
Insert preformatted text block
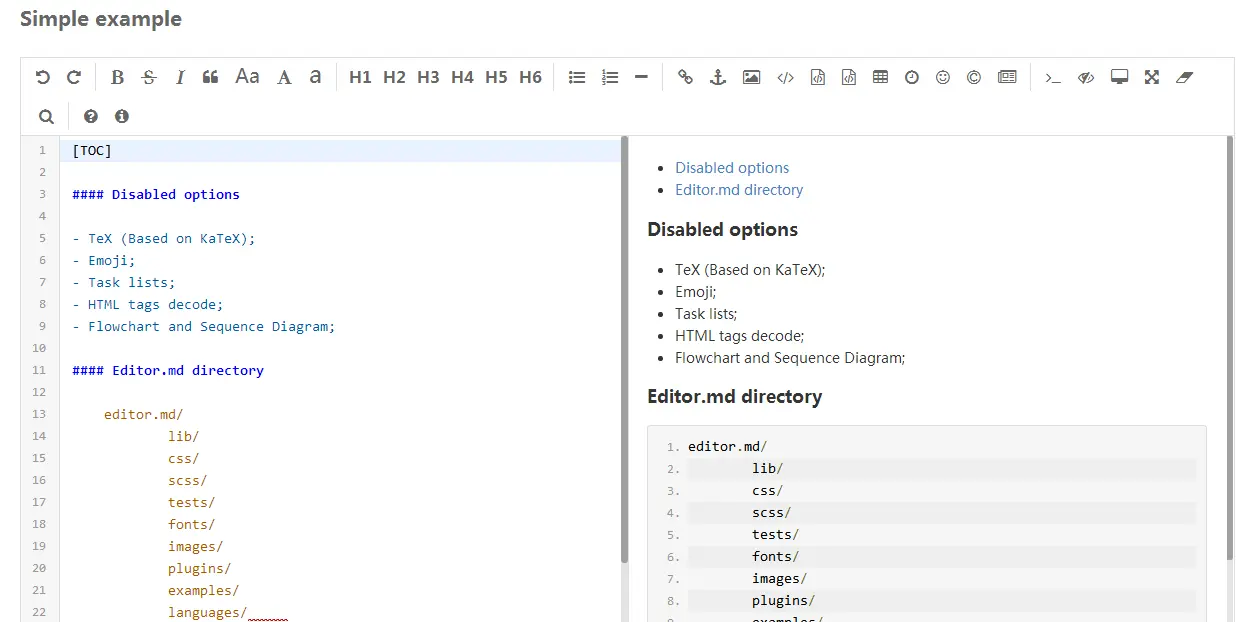[817, 77]
